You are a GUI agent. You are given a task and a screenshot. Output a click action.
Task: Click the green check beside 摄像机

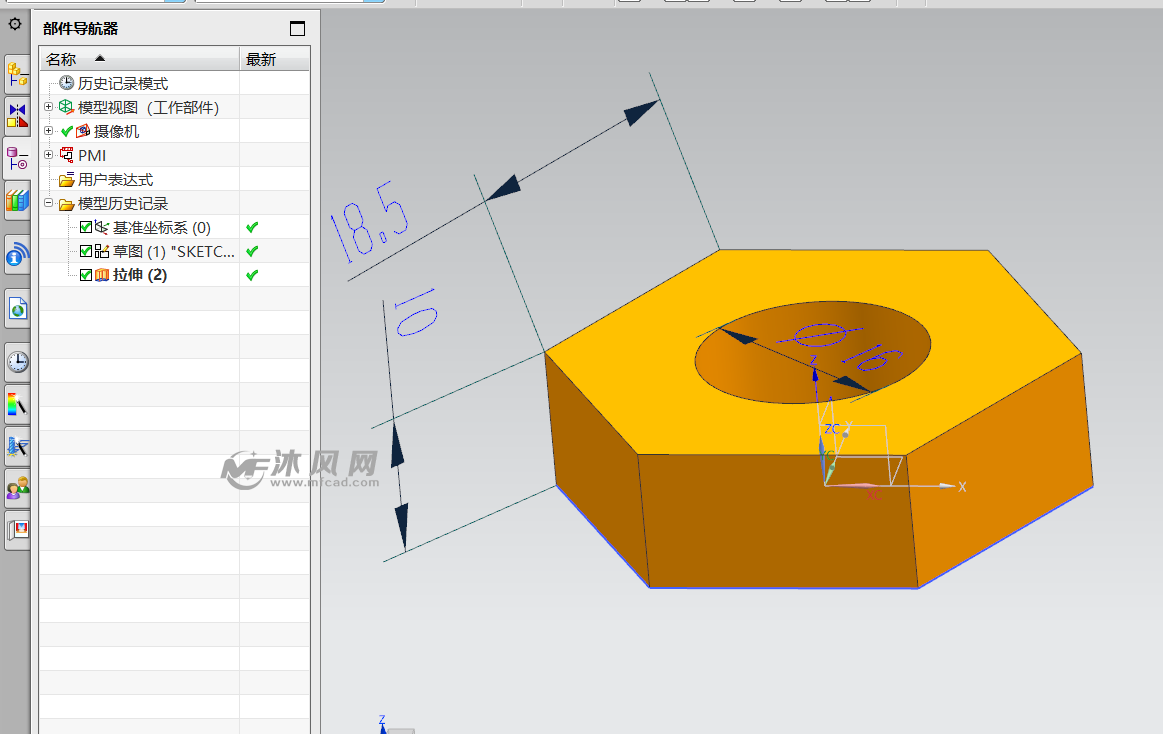[x=67, y=130]
